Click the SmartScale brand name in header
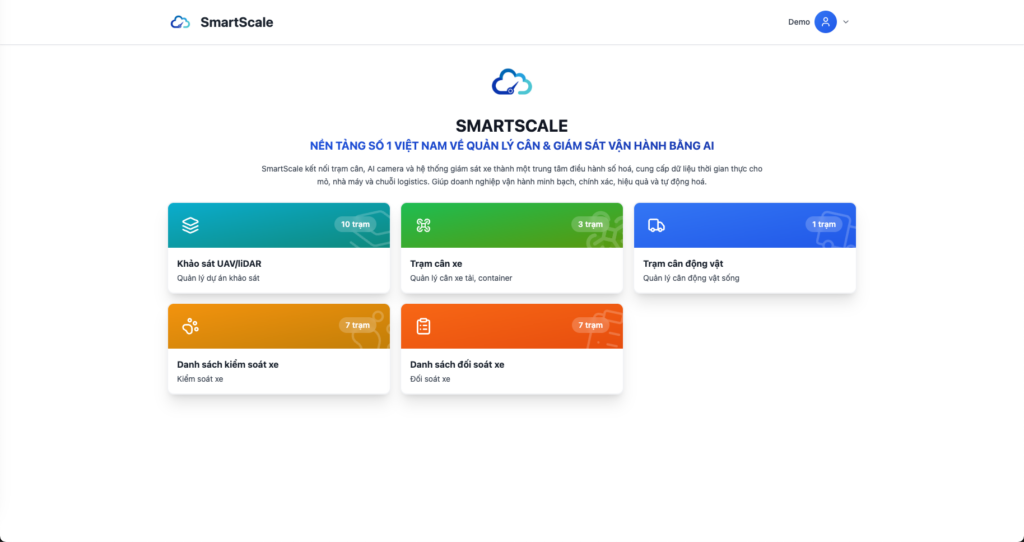Image resolution: width=1024 pixels, height=542 pixels. click(236, 22)
